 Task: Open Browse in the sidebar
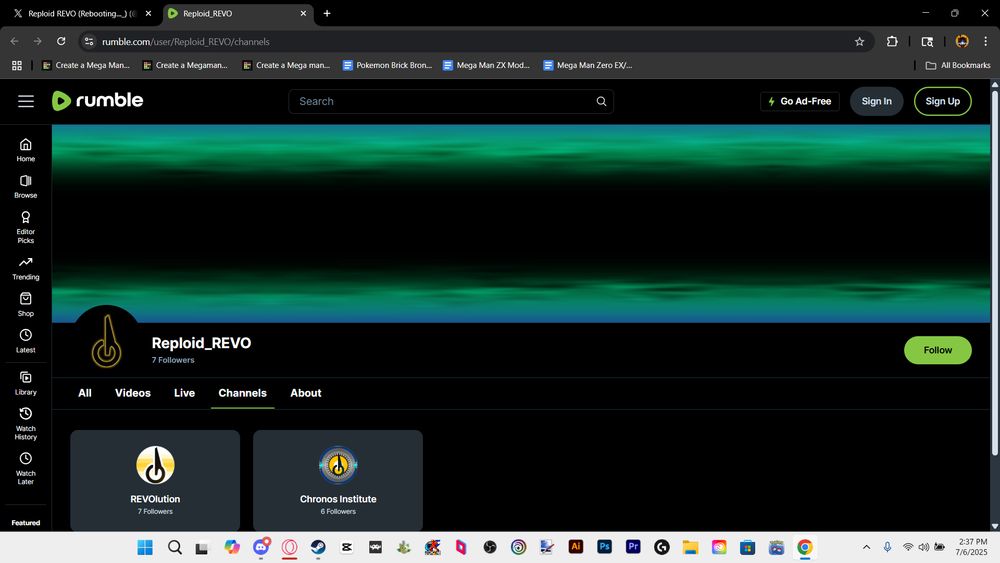pos(26,186)
